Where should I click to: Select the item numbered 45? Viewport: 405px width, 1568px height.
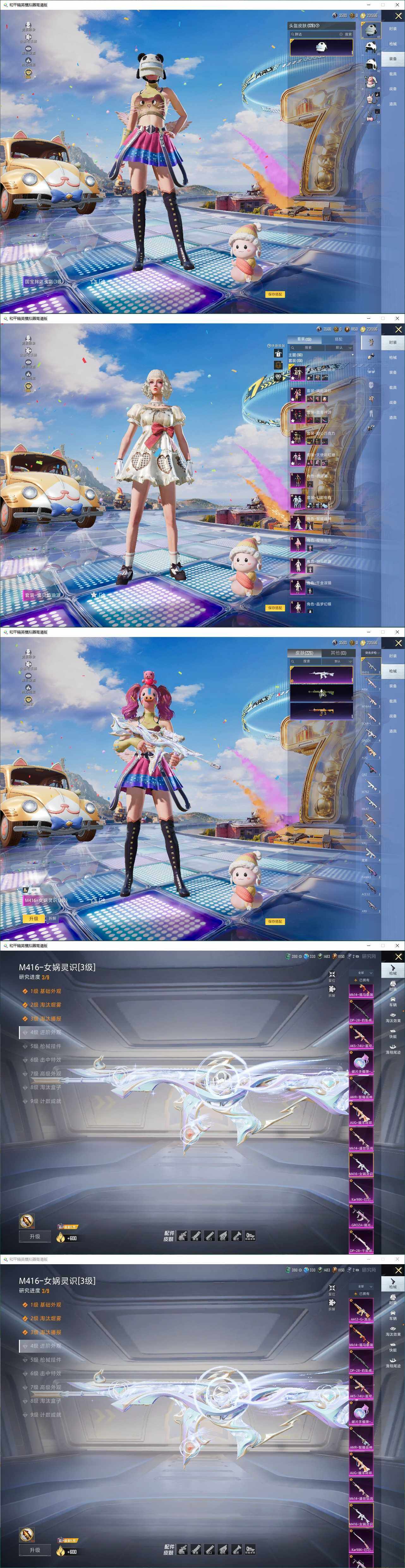point(370,98)
